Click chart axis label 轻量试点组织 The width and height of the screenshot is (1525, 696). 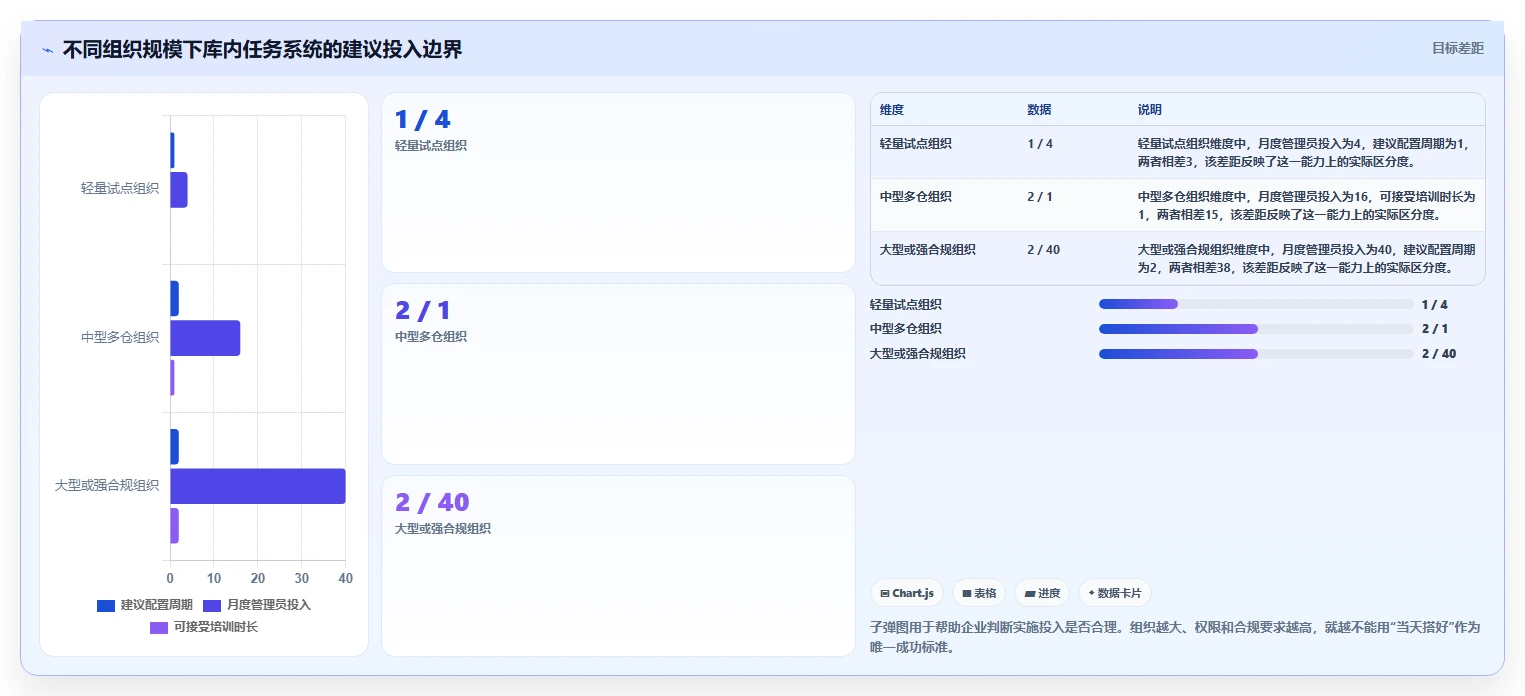point(120,189)
